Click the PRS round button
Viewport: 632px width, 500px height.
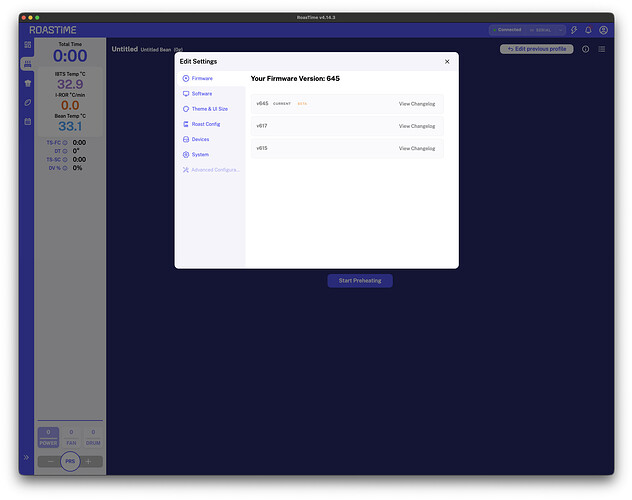70,461
